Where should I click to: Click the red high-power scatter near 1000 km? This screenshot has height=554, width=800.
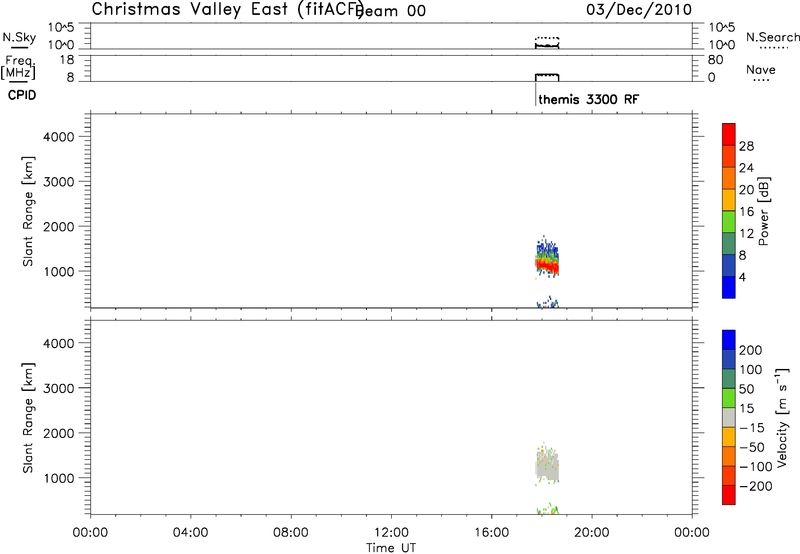pyautogui.click(x=547, y=265)
